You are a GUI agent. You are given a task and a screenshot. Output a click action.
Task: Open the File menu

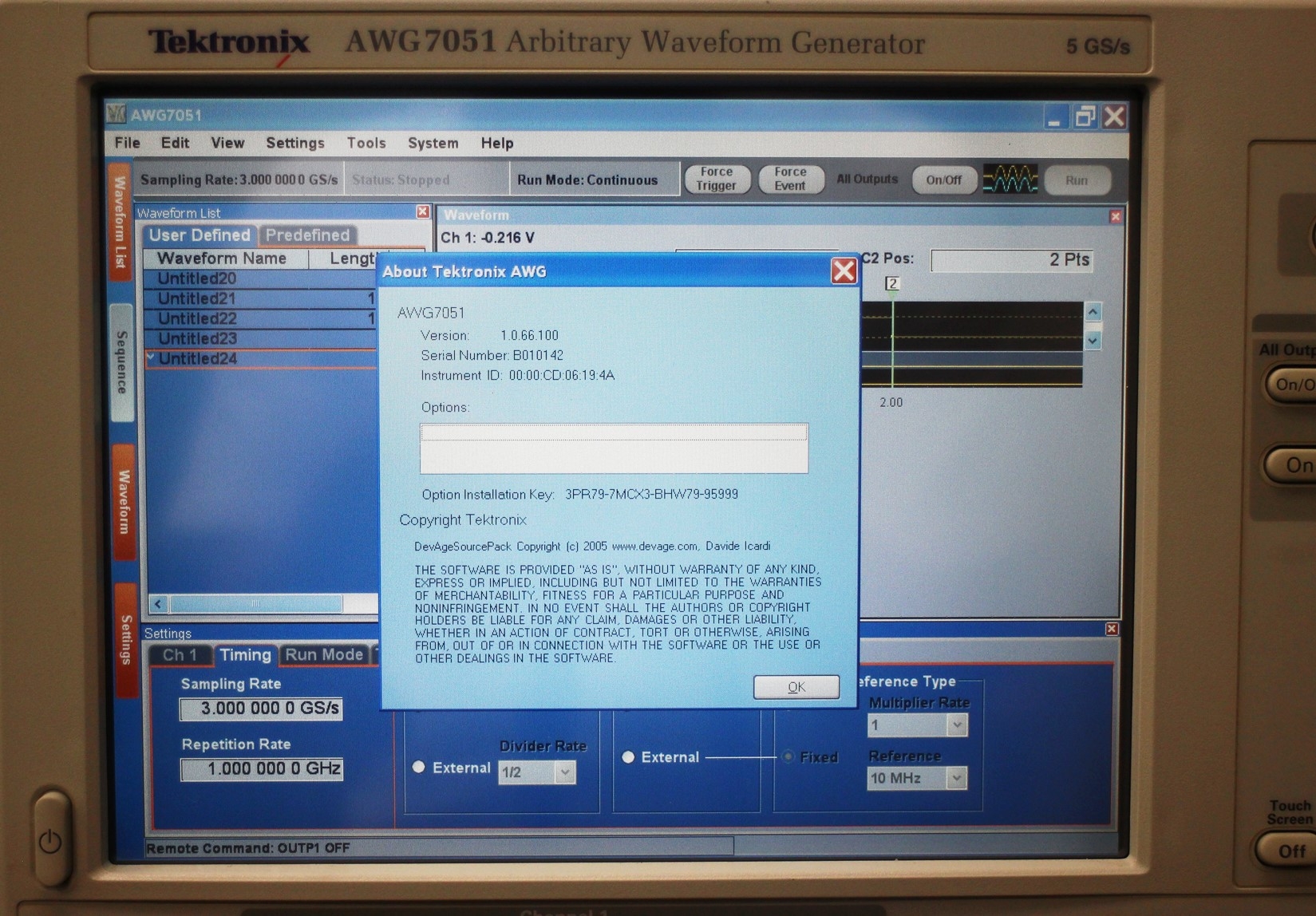pyautogui.click(x=127, y=143)
